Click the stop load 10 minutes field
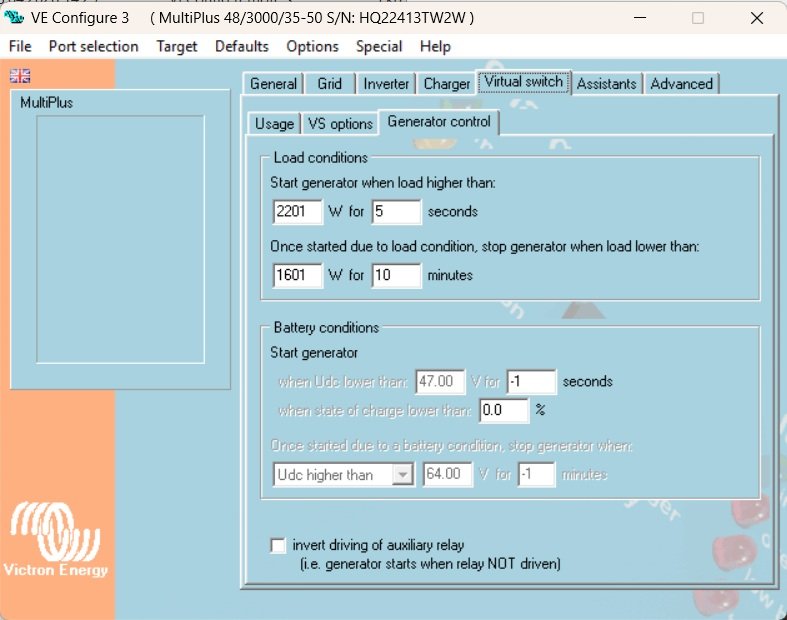 [x=397, y=275]
